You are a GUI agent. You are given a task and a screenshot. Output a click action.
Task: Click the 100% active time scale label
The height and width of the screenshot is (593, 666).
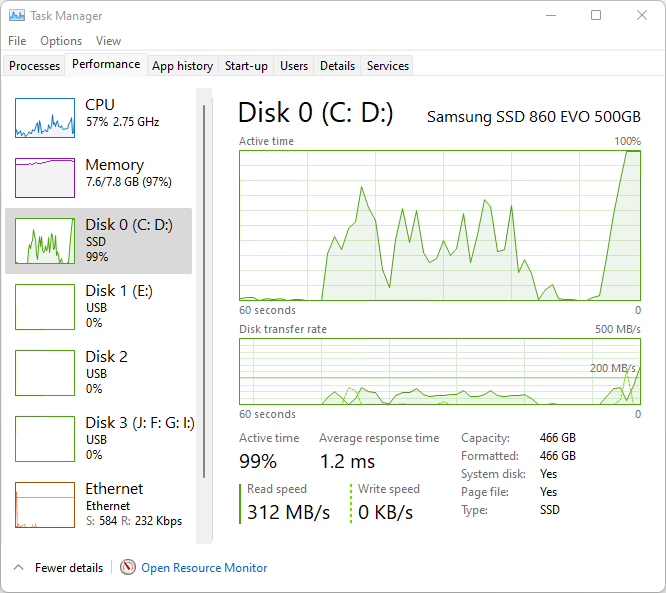pos(627,141)
